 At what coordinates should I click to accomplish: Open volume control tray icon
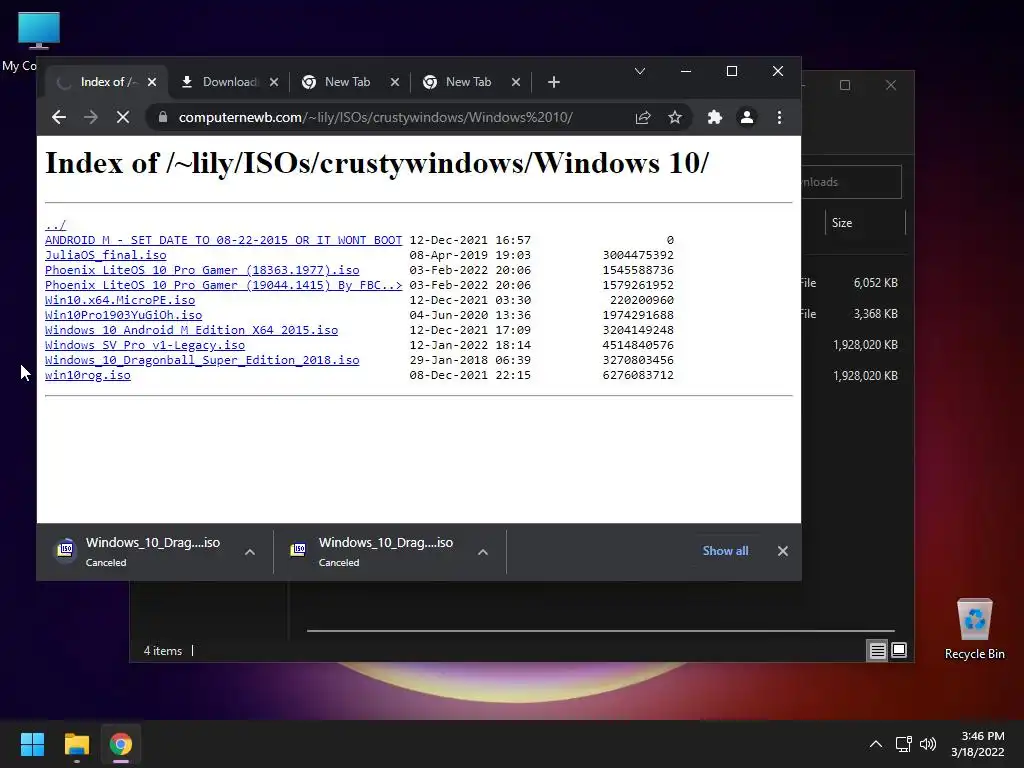coord(928,744)
